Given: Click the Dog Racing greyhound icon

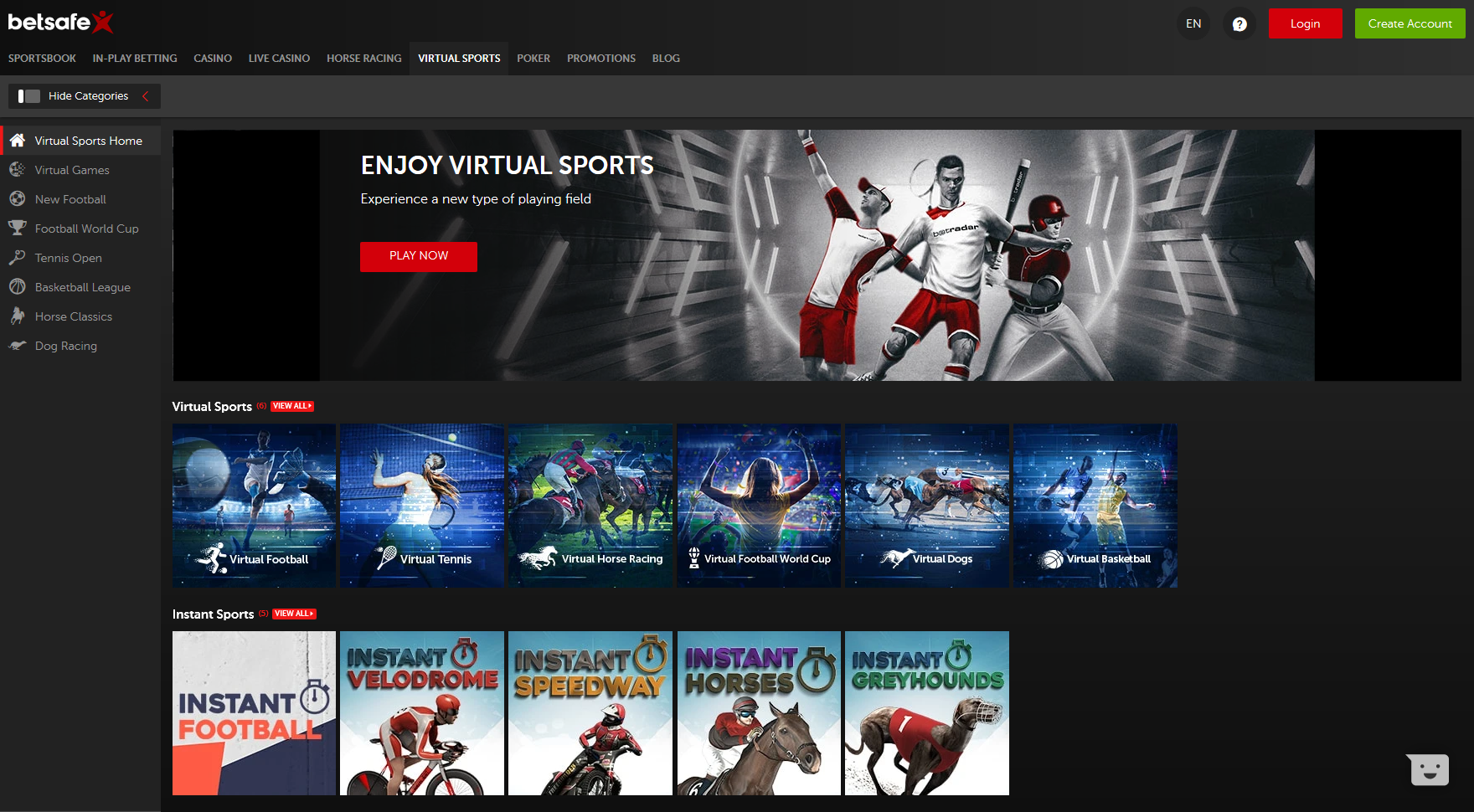Looking at the screenshot, I should 18,345.
